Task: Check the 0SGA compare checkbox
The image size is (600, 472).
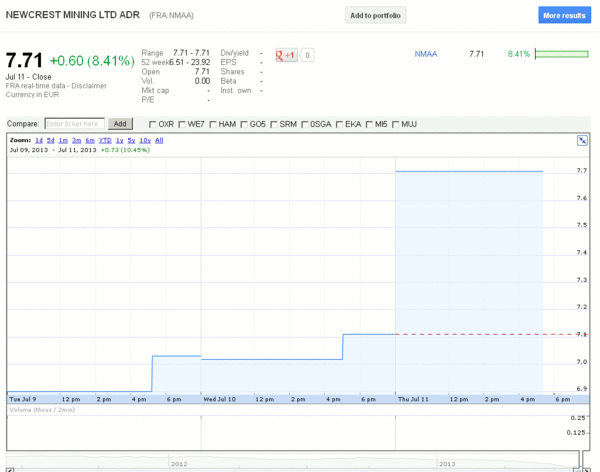Action: (x=305, y=124)
